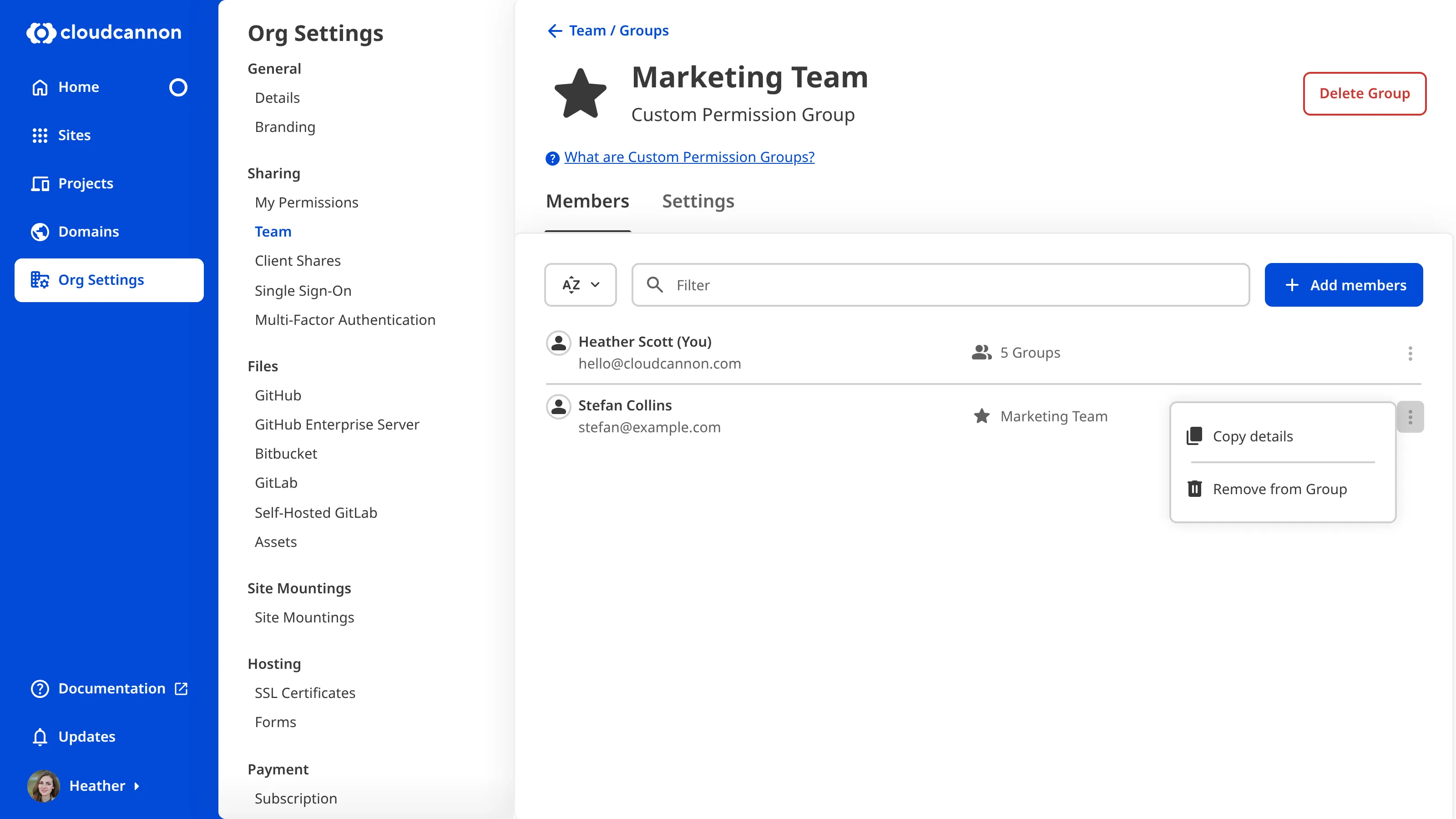Open Sites via the grid icon
1456x819 pixels.
click(x=40, y=135)
